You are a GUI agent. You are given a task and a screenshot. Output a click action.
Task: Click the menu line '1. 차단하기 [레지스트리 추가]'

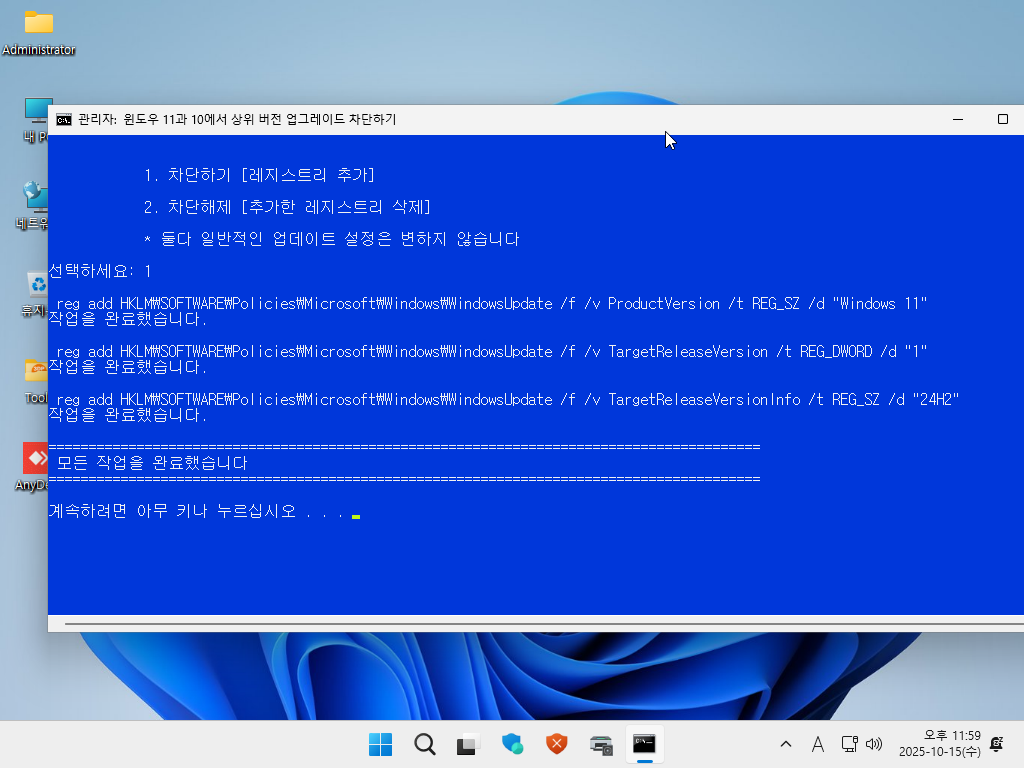[259, 175]
